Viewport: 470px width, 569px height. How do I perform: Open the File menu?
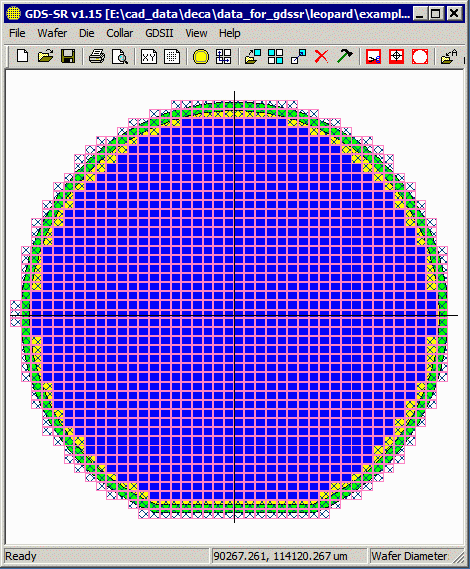[17, 33]
